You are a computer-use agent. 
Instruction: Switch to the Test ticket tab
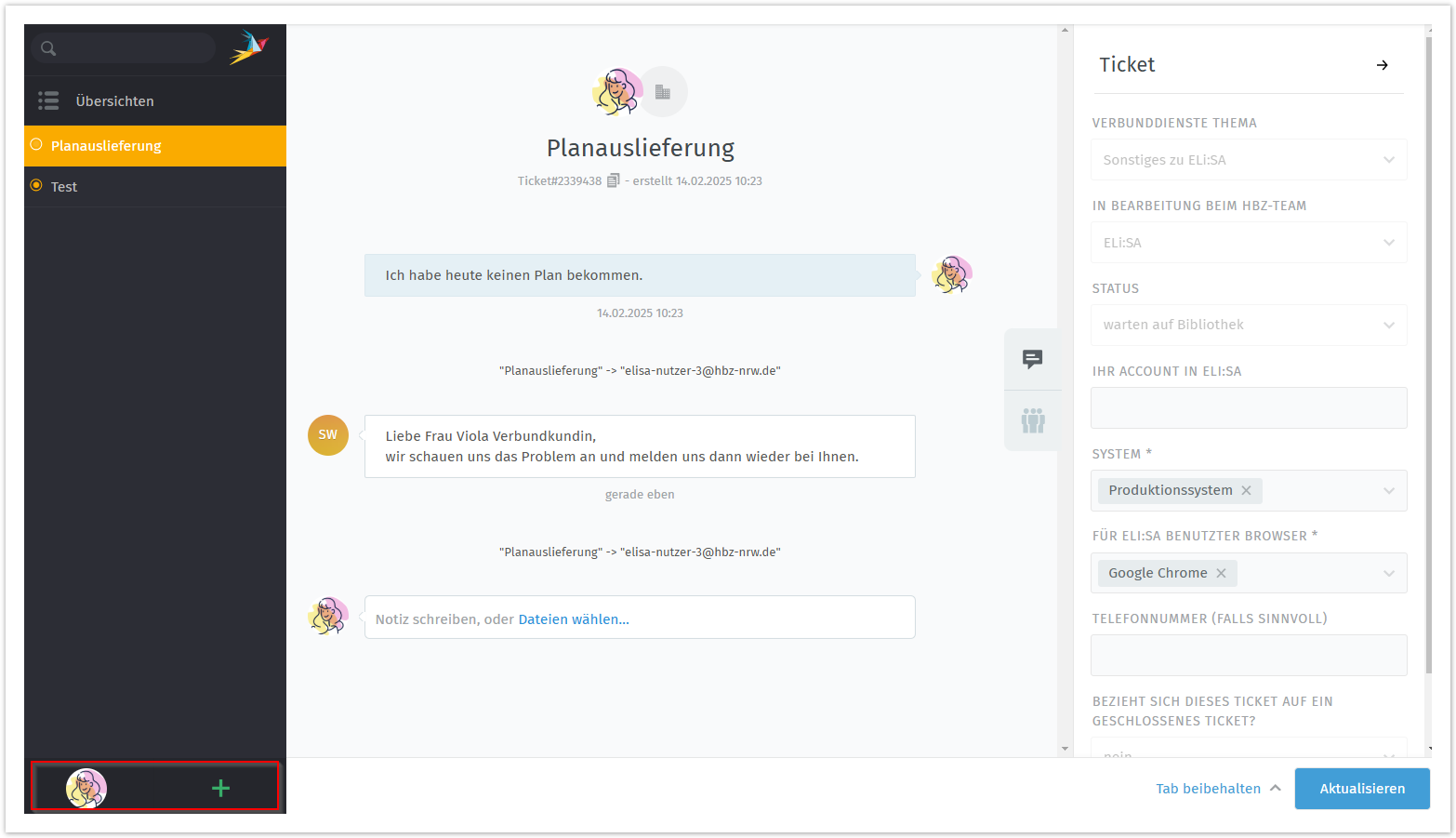(x=64, y=187)
